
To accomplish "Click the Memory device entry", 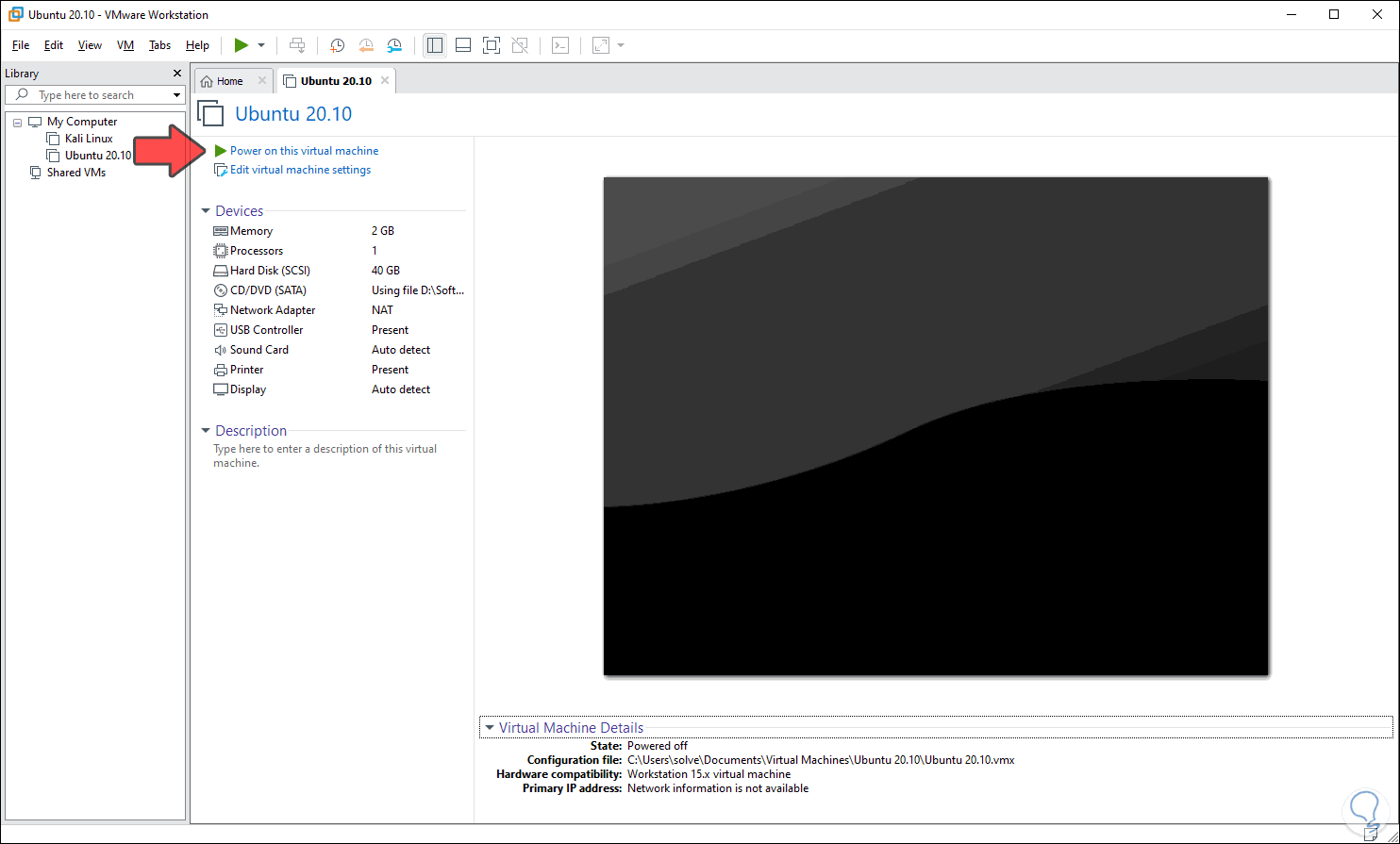I will [251, 231].
